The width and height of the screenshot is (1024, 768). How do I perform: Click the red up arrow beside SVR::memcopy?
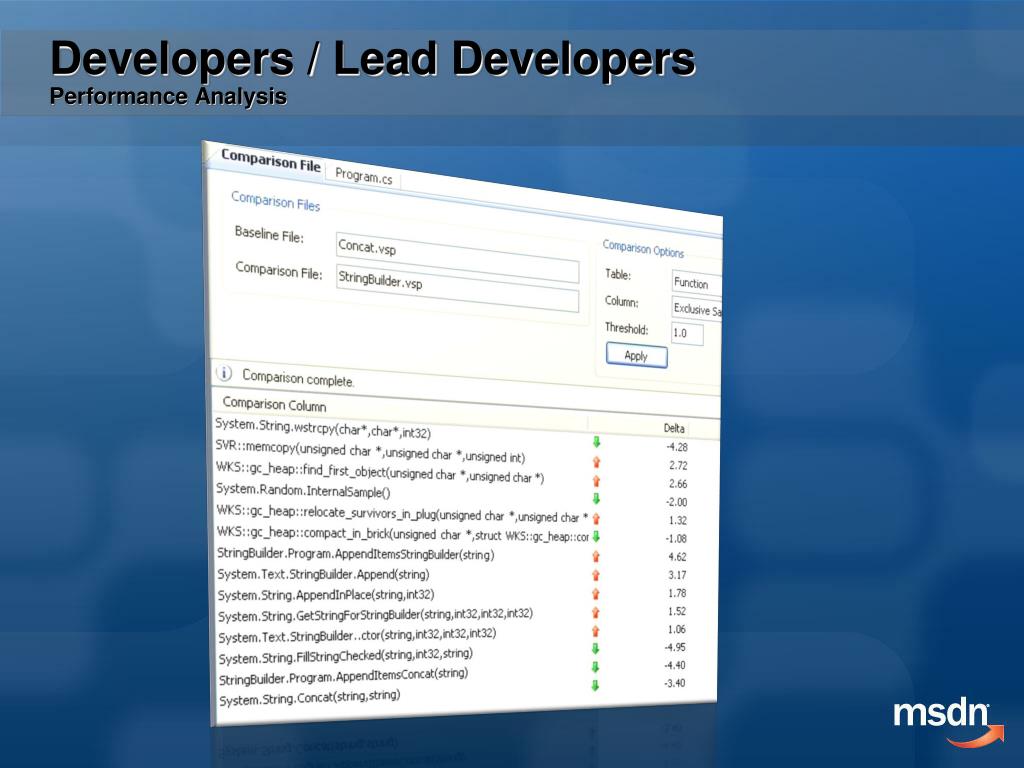click(x=596, y=462)
